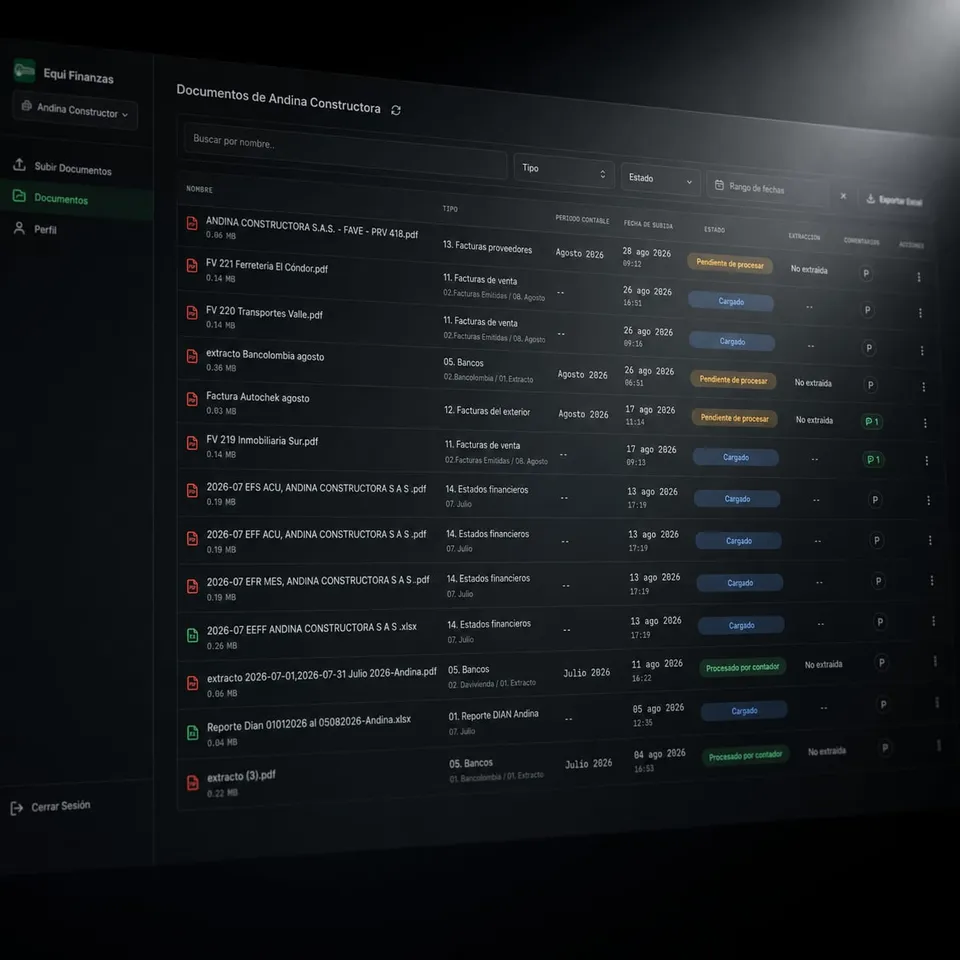Open file Reporte Dian 01012026 al 05082026-Andina.xlsx
The image size is (960, 960).
(309, 724)
